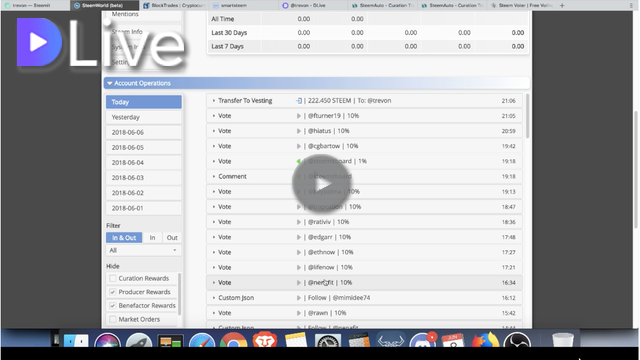
Task: Open Calculator from the dock
Action: coord(359,340)
